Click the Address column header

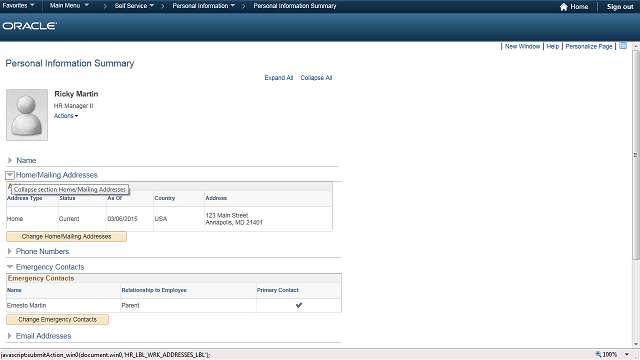pos(216,198)
